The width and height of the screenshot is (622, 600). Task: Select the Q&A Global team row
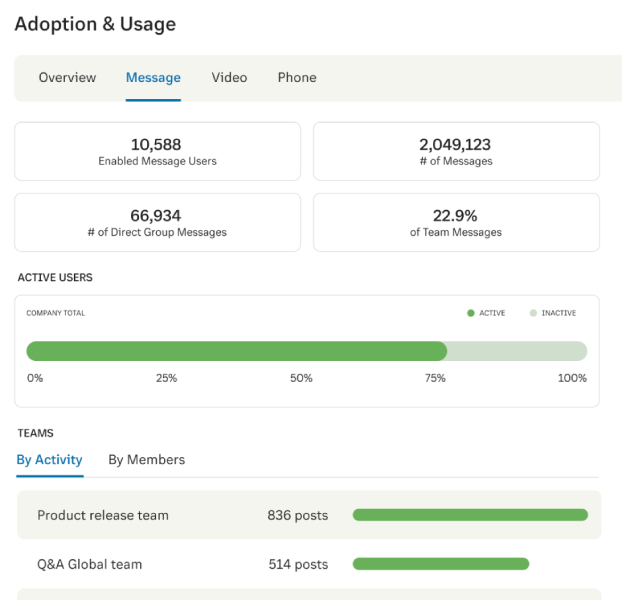click(309, 564)
